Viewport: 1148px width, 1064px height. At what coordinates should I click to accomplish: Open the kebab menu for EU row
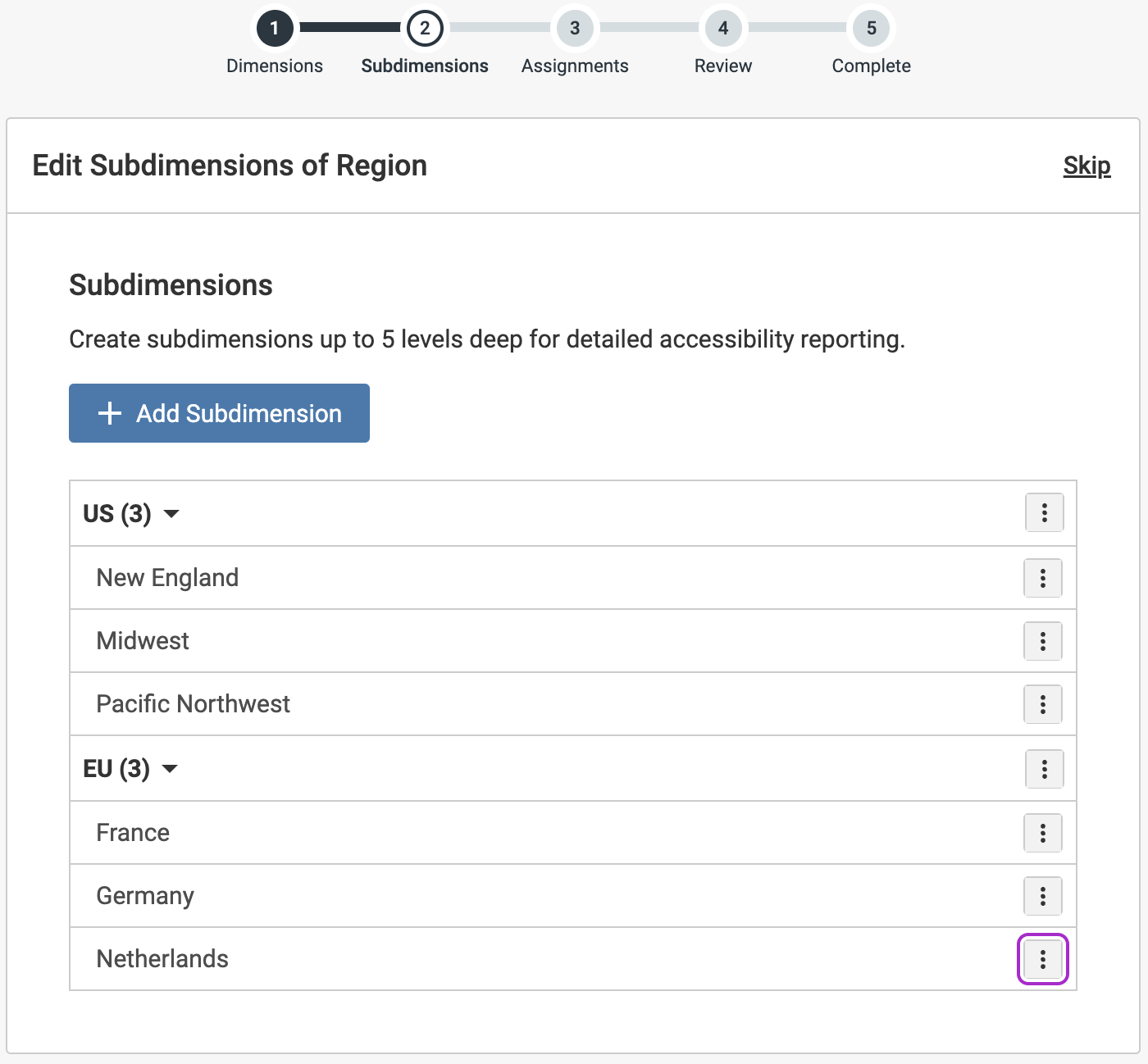(x=1044, y=769)
